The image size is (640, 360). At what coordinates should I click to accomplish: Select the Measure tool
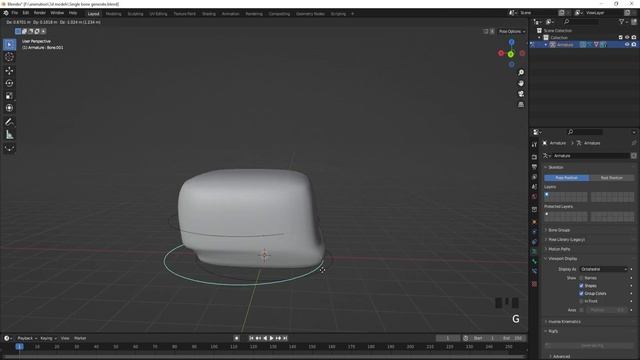point(9,135)
